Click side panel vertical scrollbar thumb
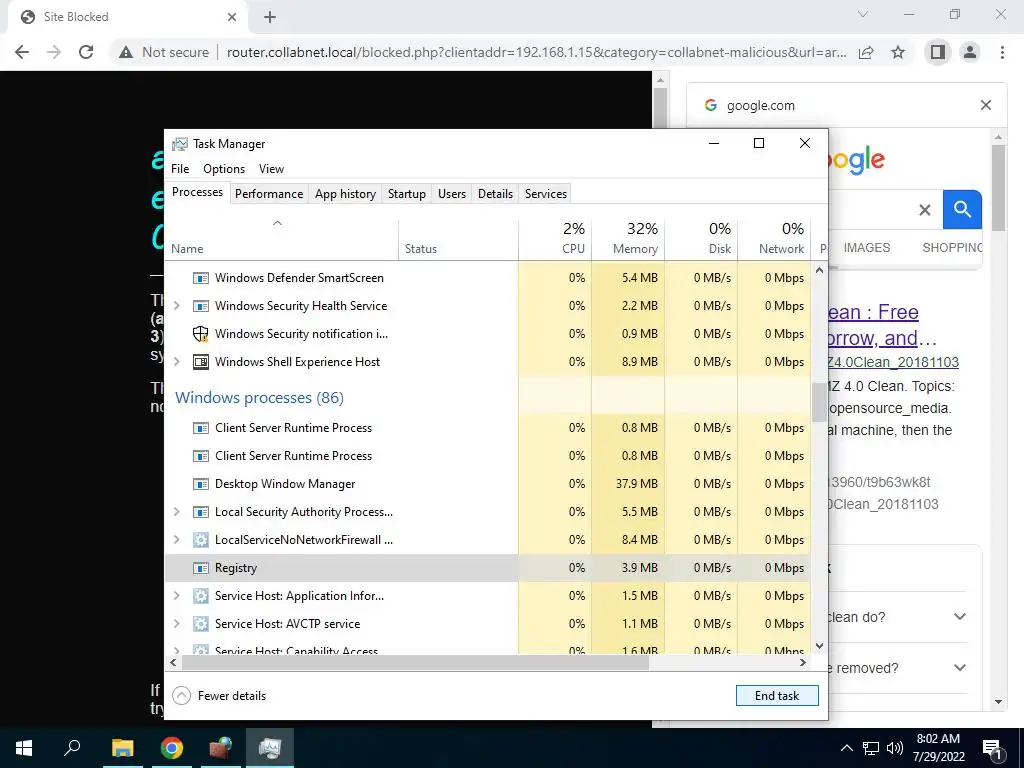Screen dimensions: 1024x768 [999, 188]
